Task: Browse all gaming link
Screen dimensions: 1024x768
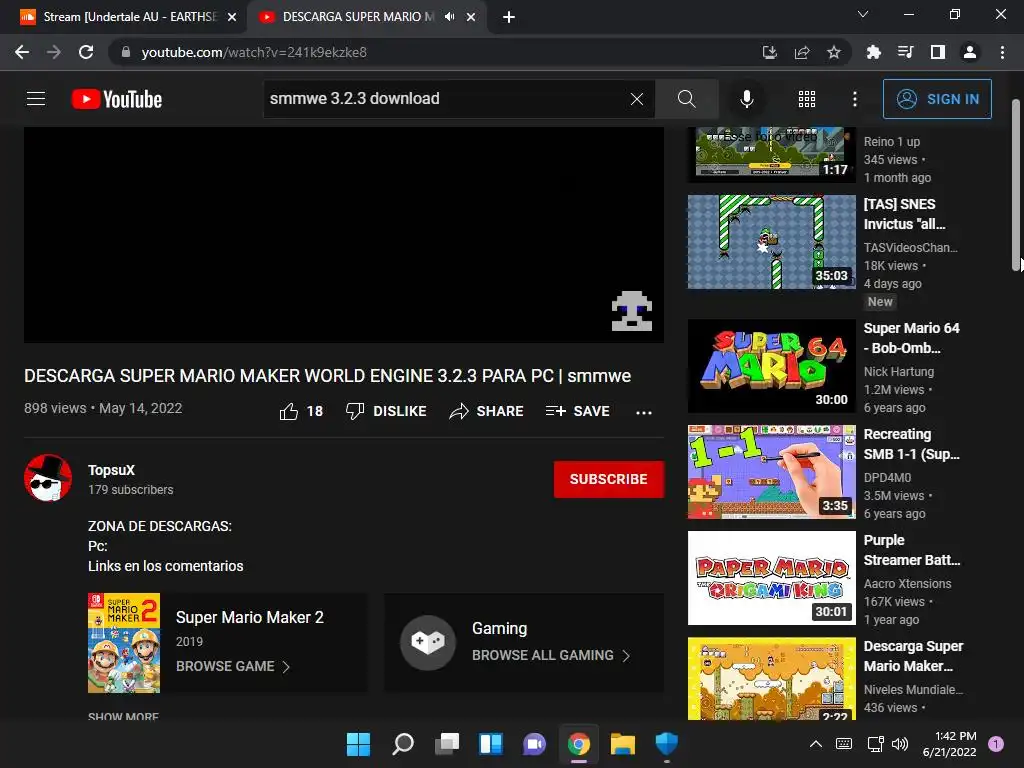Action: click(551, 655)
